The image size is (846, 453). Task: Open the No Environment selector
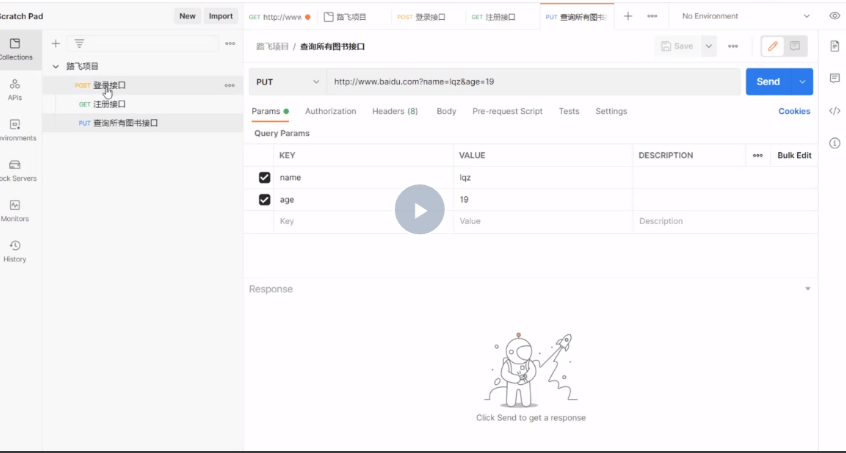[746, 16]
